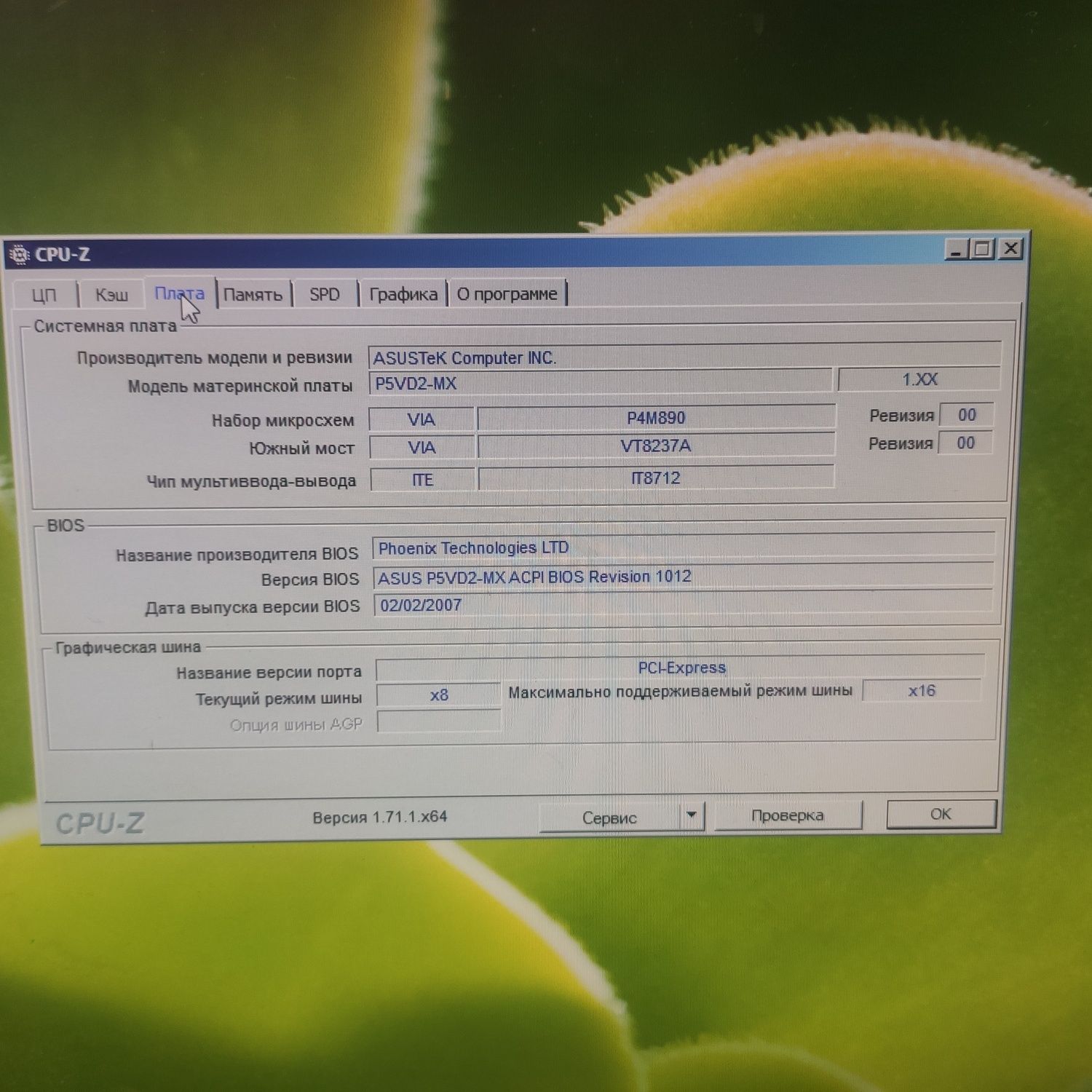The image size is (1092, 1092).
Task: Click the Версия BIOS label
Action: point(310,579)
